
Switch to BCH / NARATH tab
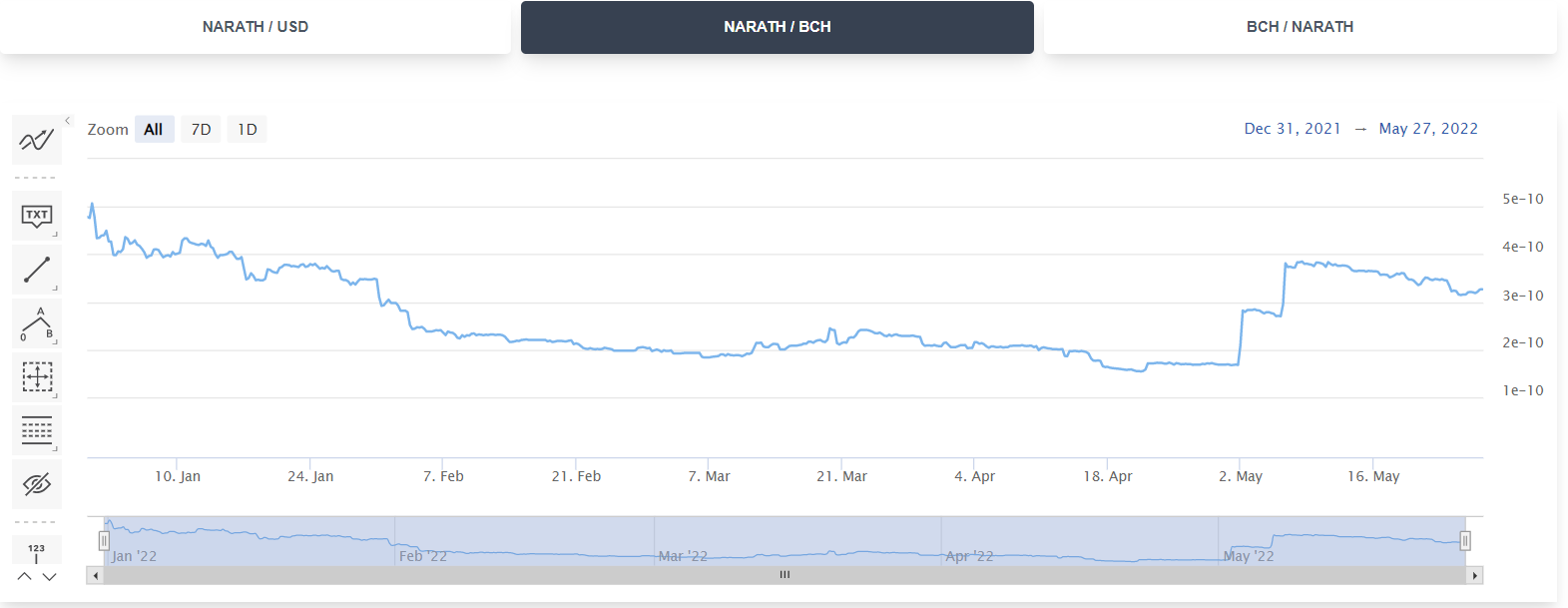point(1301,27)
